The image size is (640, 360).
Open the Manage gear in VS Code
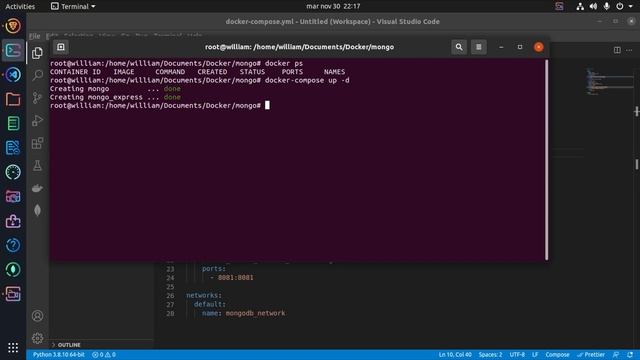click(38, 338)
